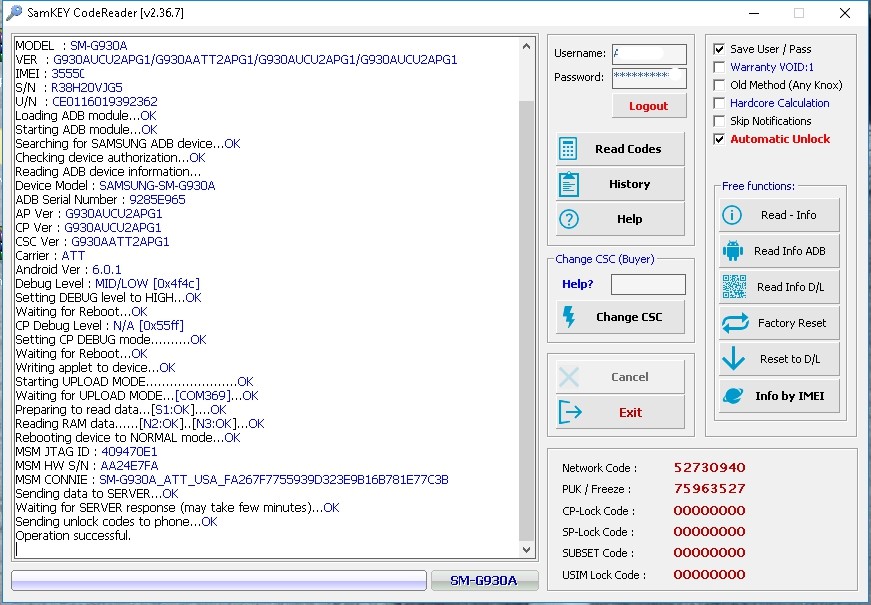Click the log vertical scrollbar thumb
This screenshot has height=605, width=871.
526,321
